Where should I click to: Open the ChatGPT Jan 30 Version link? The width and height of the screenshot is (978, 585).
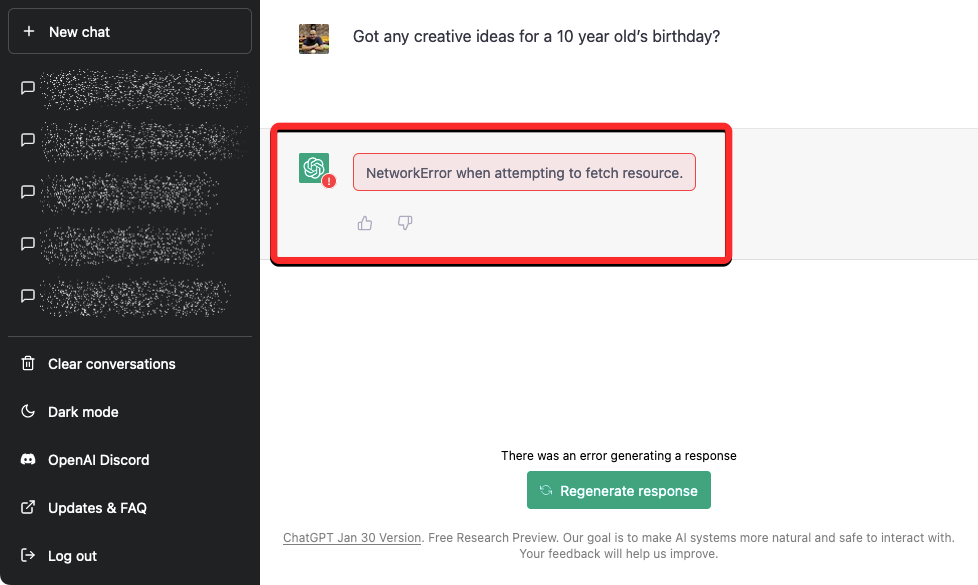[x=352, y=538]
